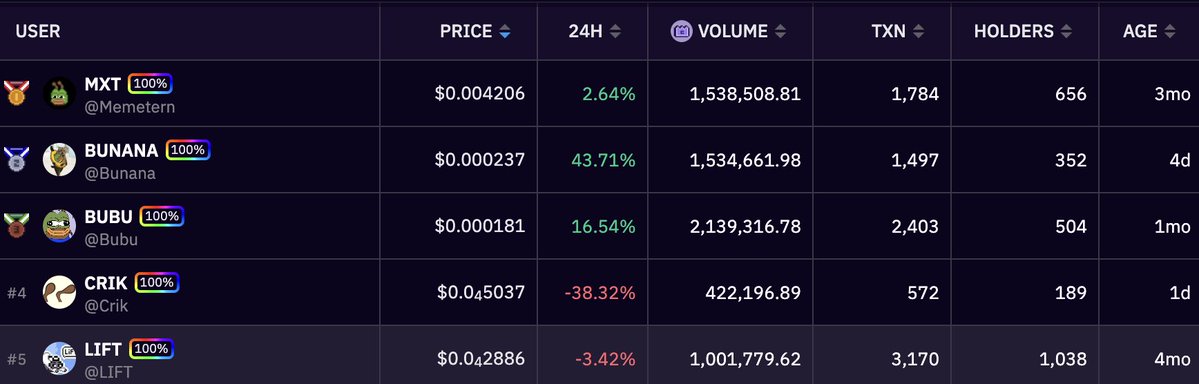Open the @Memetern user handle
Image resolution: width=1199 pixels, height=384 pixels.
(129, 107)
